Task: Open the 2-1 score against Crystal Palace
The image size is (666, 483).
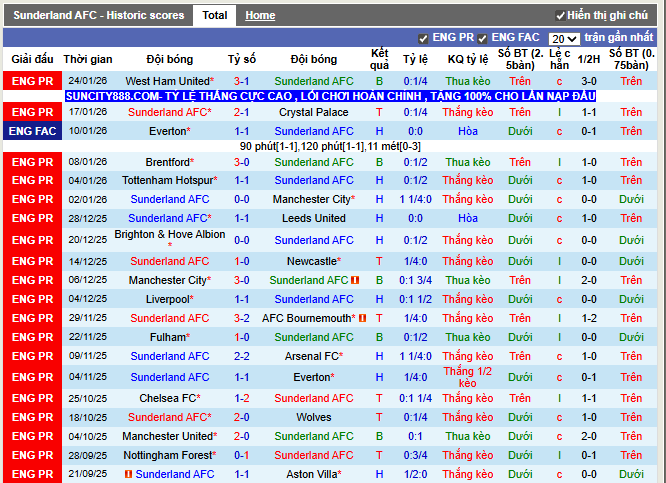Action: 241,112
